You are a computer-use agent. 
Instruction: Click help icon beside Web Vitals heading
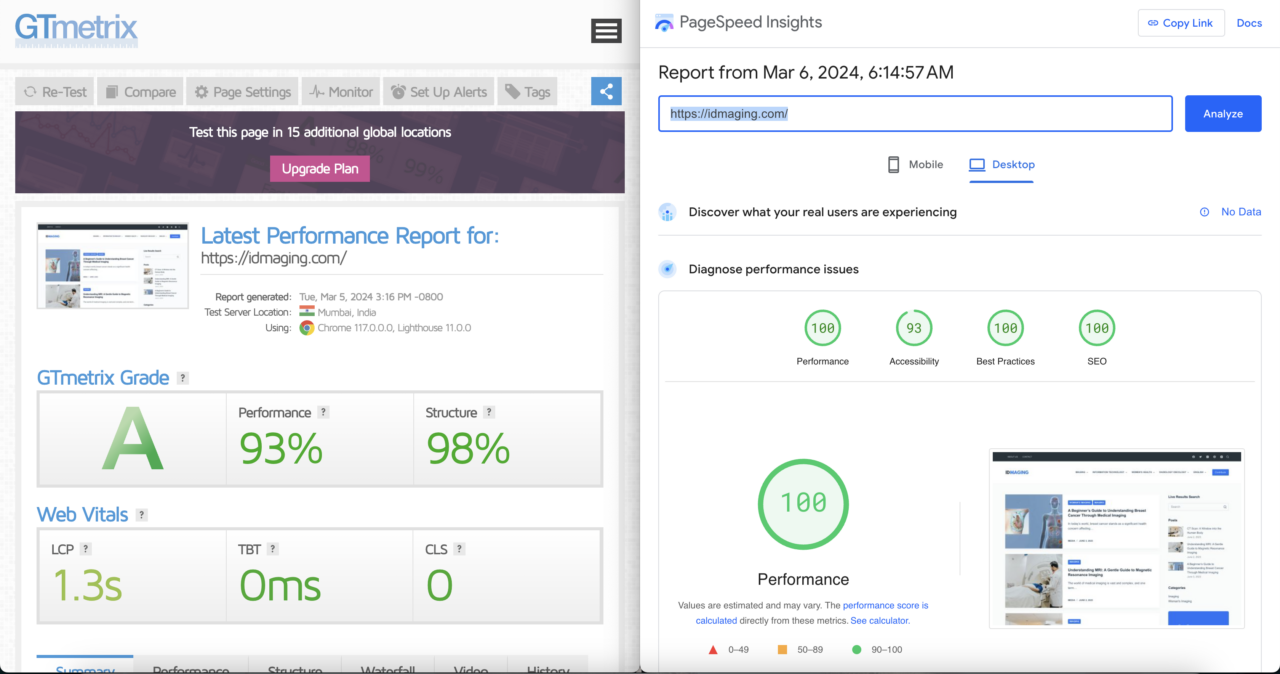tap(141, 515)
